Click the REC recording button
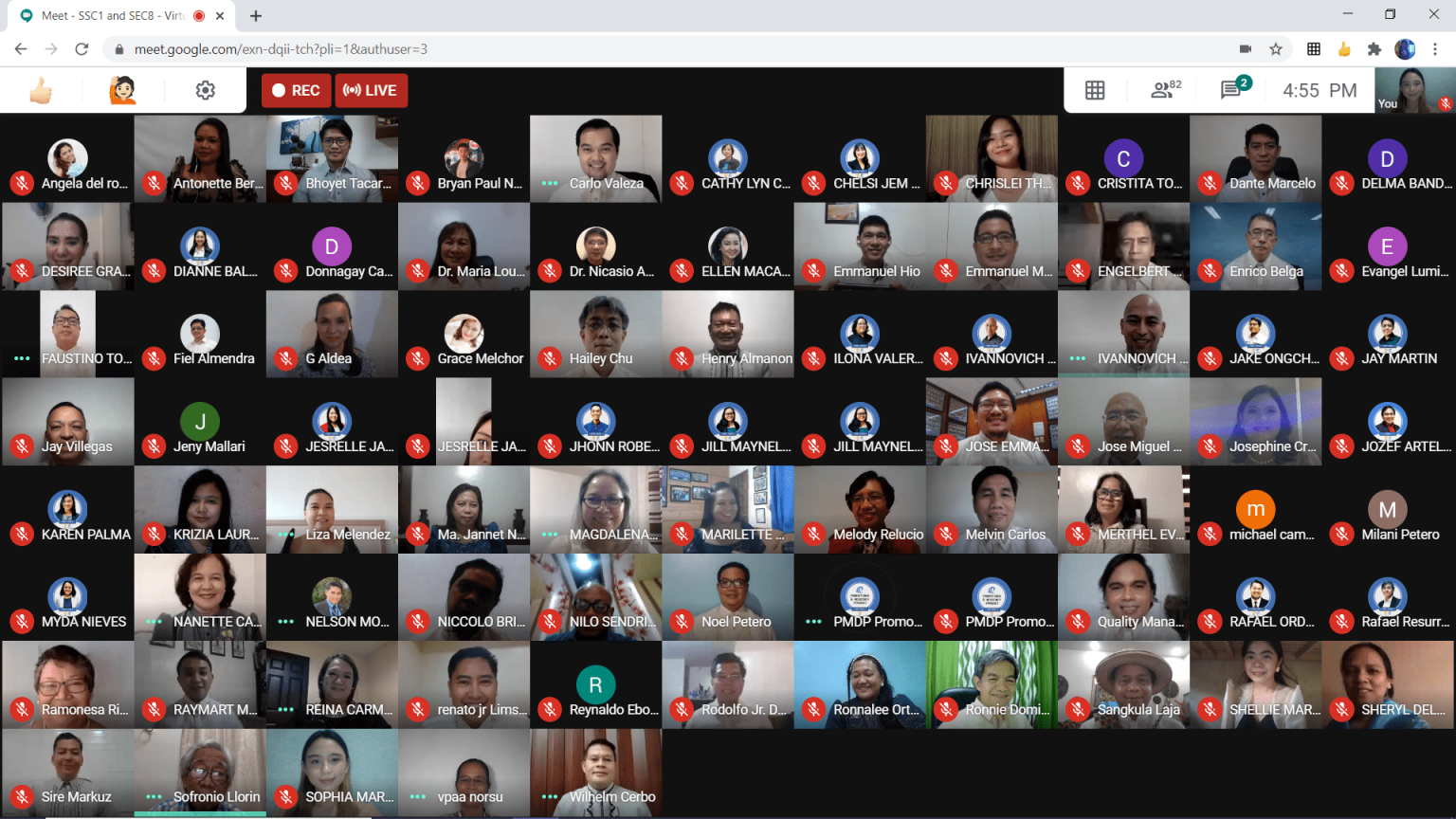Screen dimensions: 1456x819 pos(295,89)
